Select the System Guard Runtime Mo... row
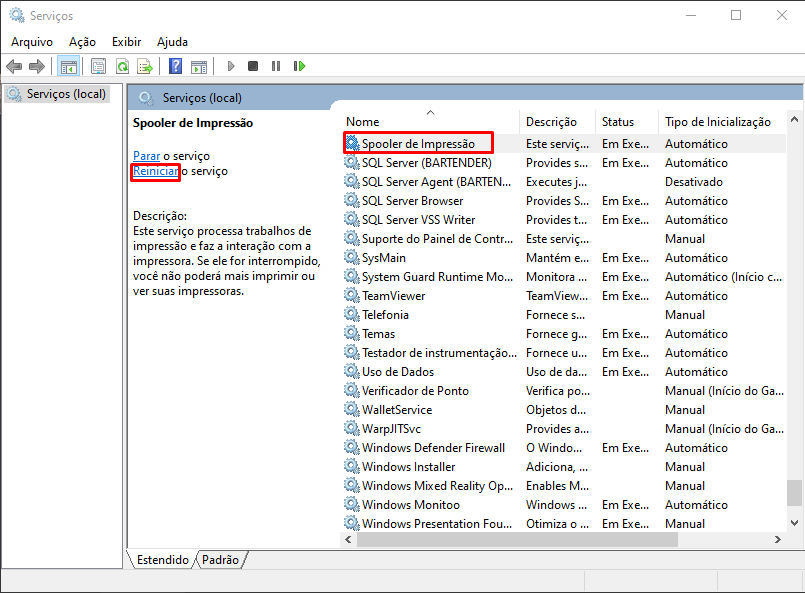The height and width of the screenshot is (593, 805). [x=563, y=277]
